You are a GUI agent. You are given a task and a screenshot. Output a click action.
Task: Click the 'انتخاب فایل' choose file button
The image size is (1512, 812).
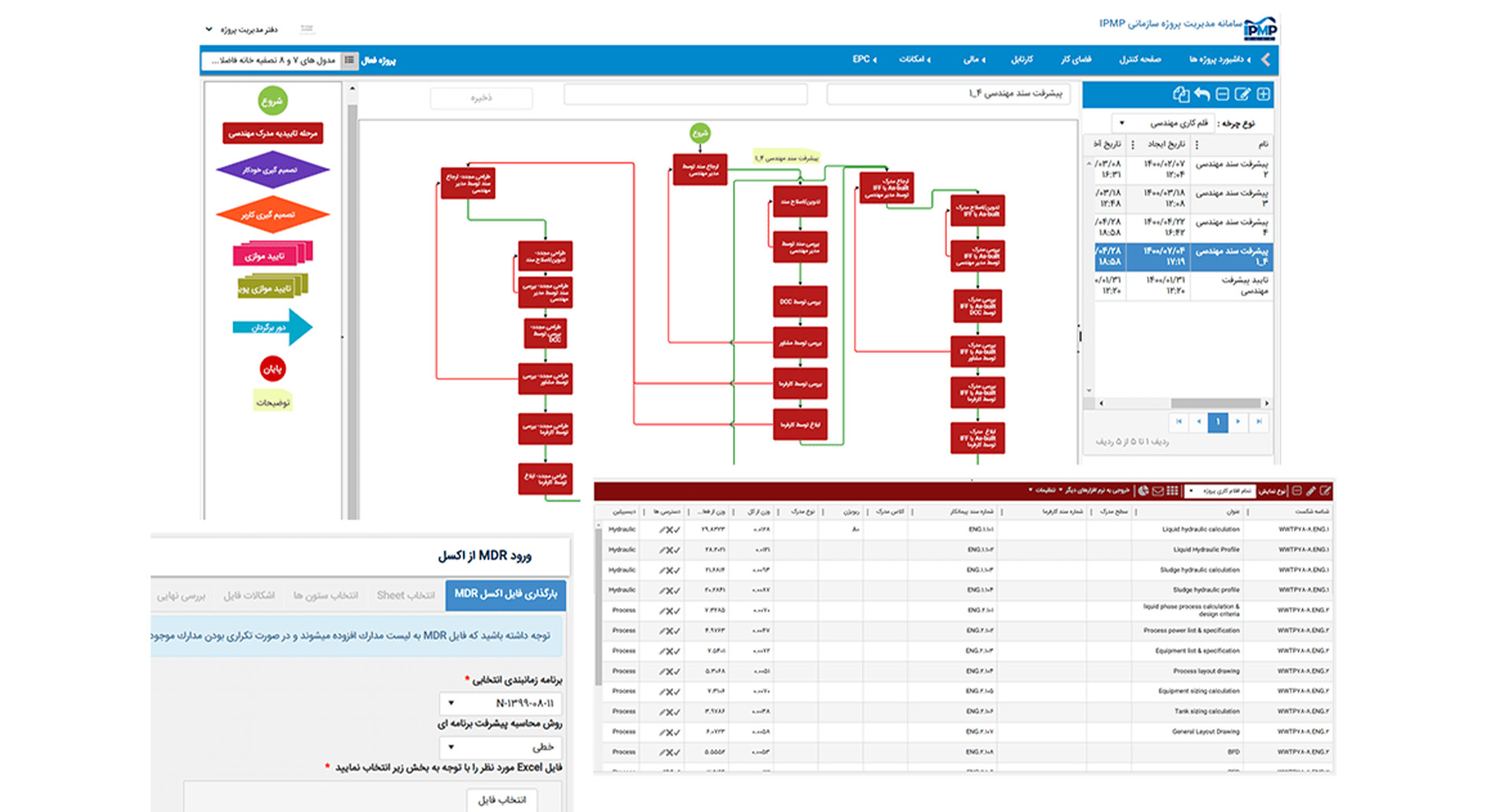(x=502, y=799)
